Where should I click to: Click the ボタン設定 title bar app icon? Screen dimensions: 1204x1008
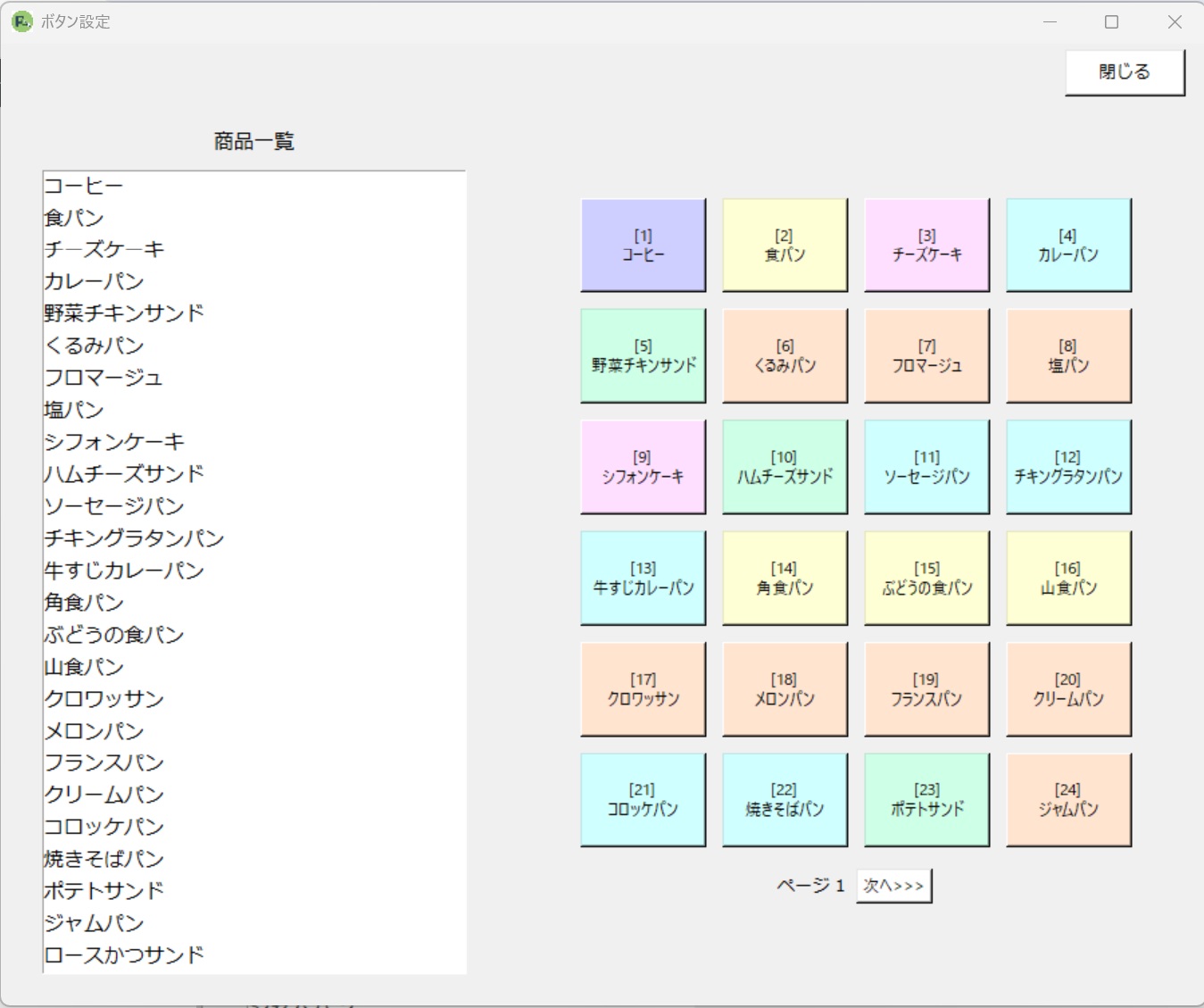click(x=20, y=21)
